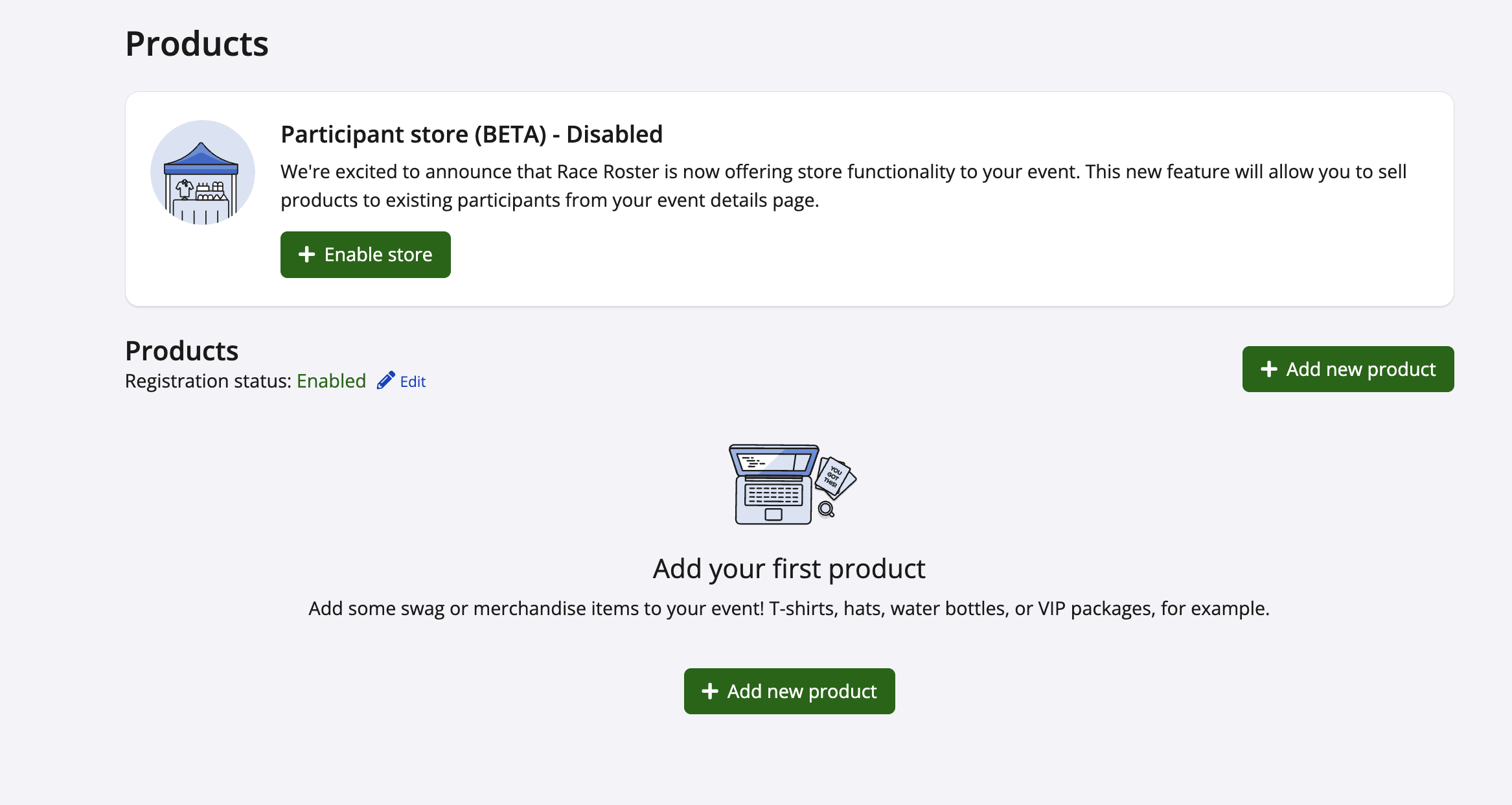The width and height of the screenshot is (1512, 805).
Task: Click plus icon on top-right Add new product
Action: (1268, 369)
